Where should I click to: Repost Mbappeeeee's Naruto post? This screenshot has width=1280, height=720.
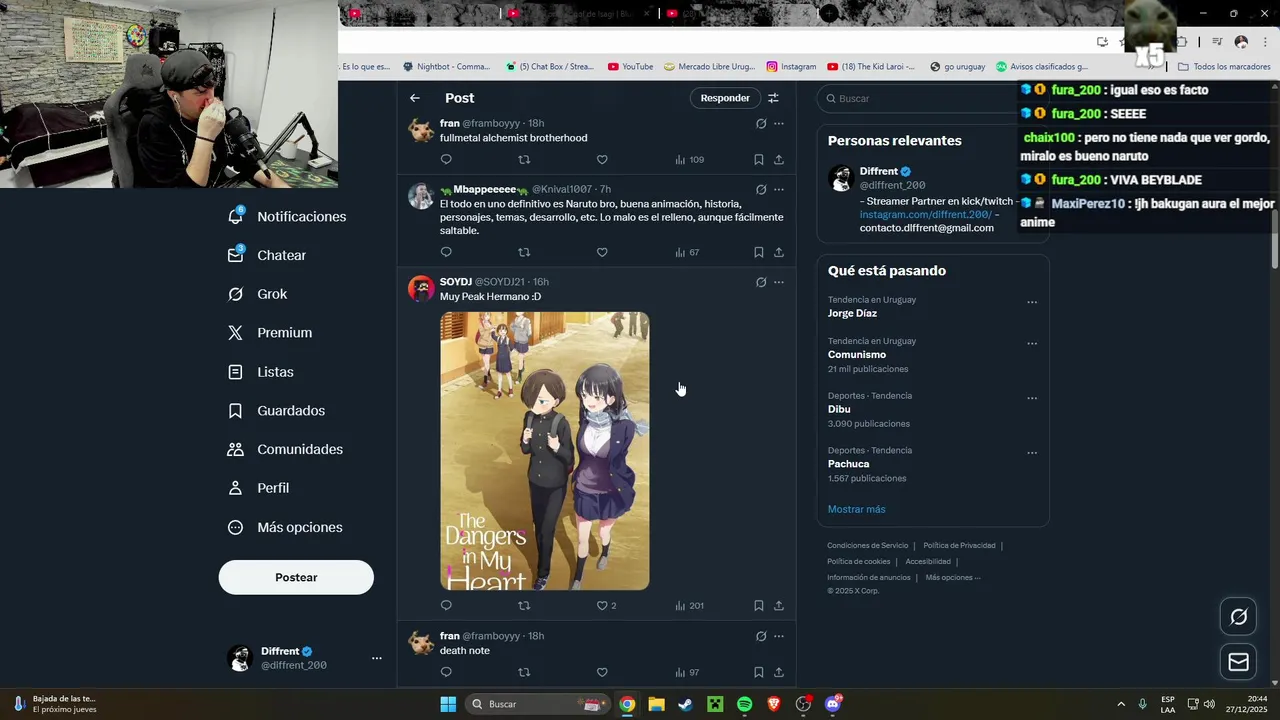point(524,252)
